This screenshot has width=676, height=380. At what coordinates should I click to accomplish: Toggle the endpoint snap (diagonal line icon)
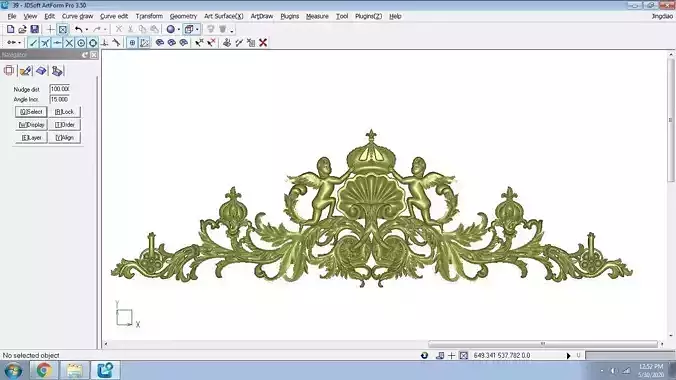pyautogui.click(x=33, y=43)
